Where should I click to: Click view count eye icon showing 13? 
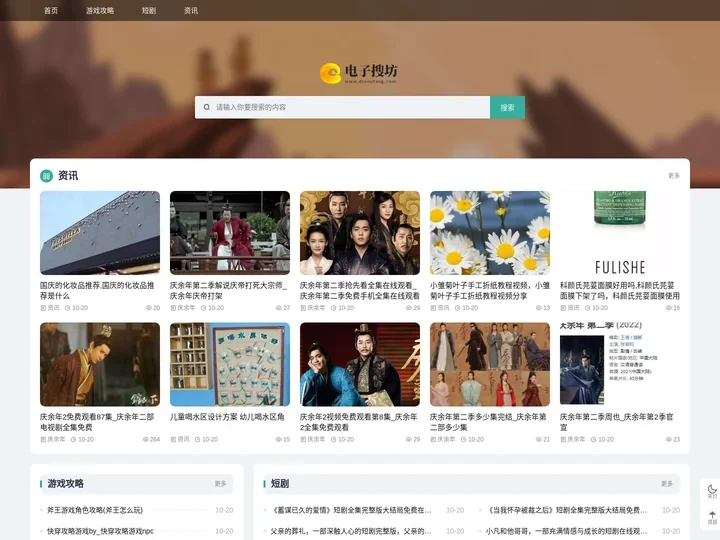539,308
